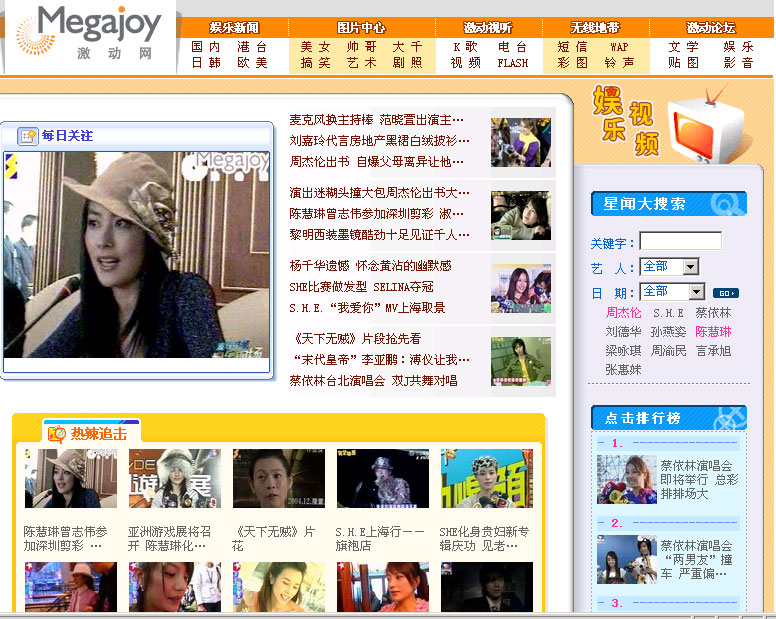Search for star S.H.E

point(669,313)
